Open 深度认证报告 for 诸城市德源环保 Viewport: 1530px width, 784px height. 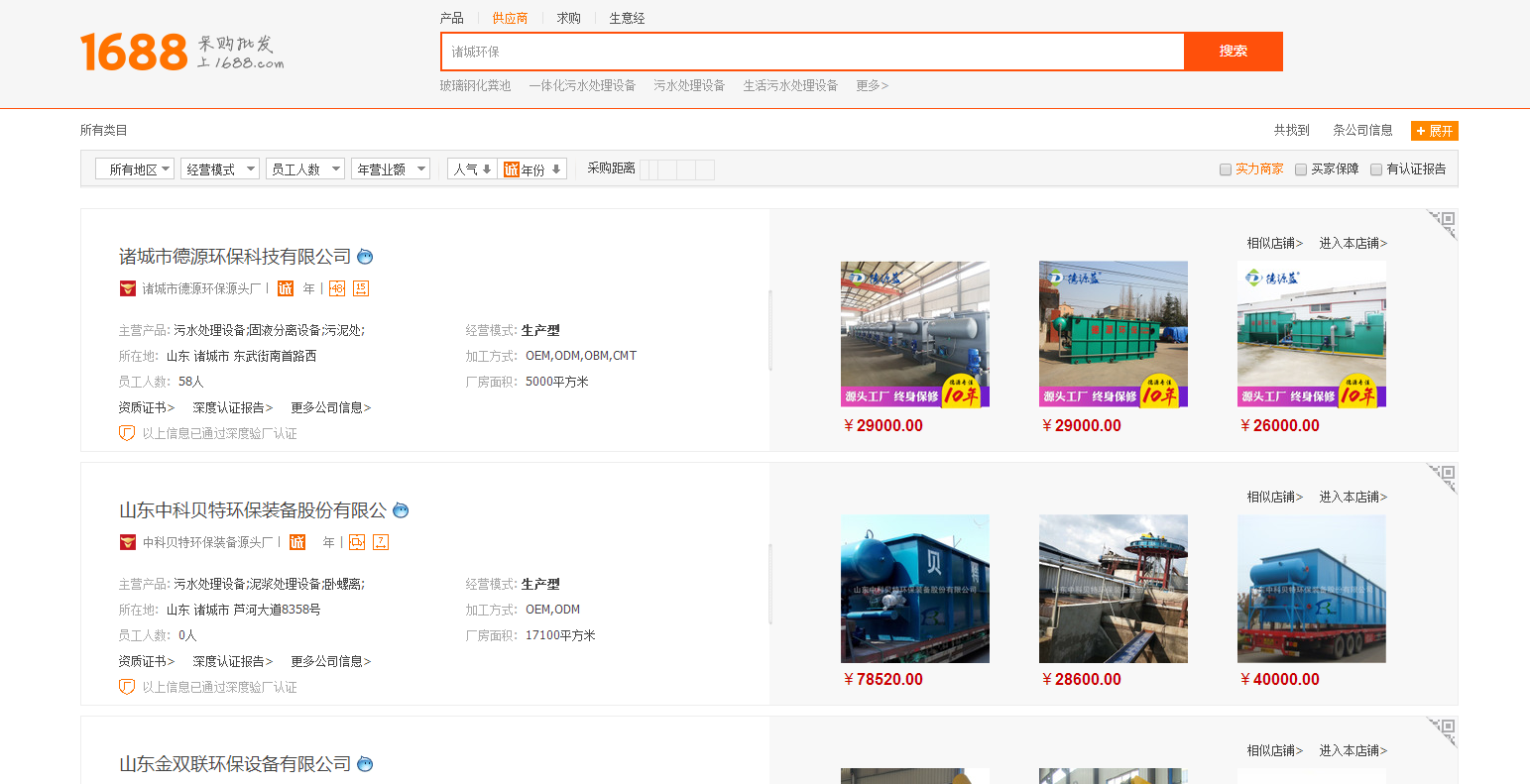coord(233,407)
